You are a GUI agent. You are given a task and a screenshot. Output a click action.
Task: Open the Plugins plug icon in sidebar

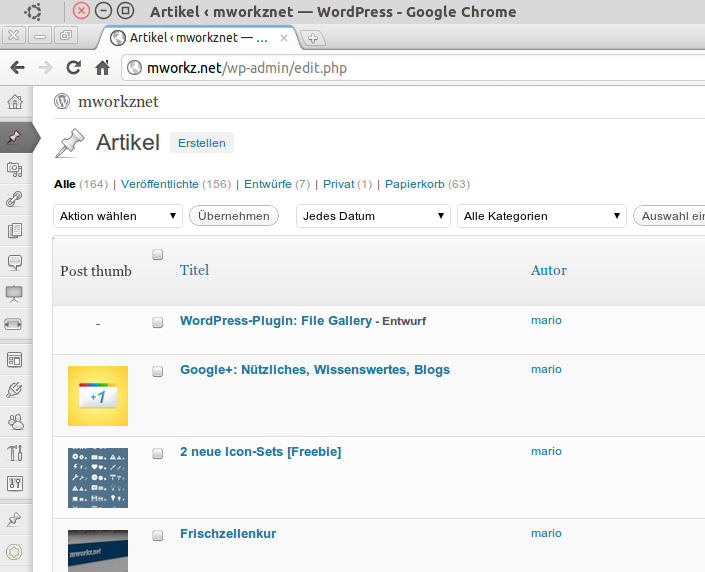coord(15,390)
